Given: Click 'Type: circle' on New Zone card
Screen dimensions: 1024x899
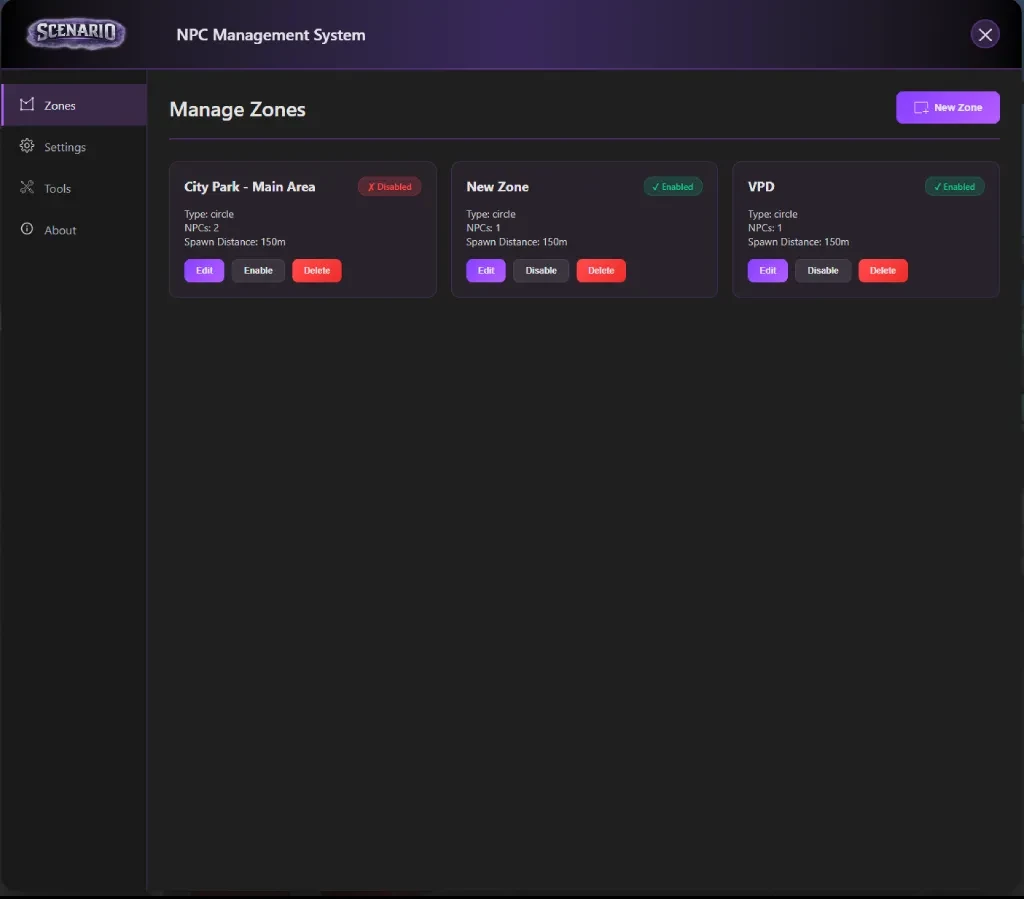Looking at the screenshot, I should point(490,214).
